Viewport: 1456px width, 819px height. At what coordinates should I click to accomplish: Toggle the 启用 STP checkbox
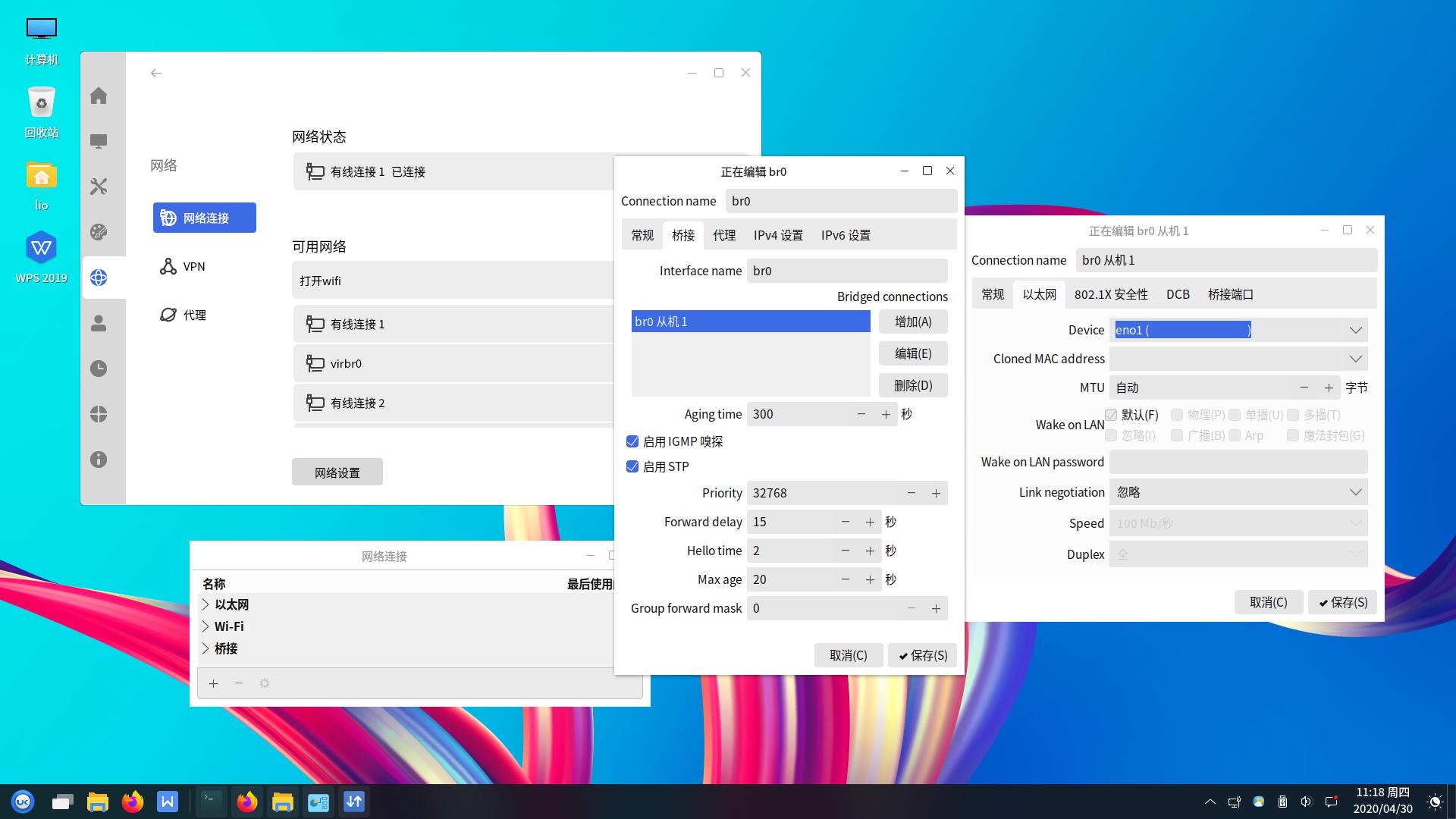(x=632, y=466)
